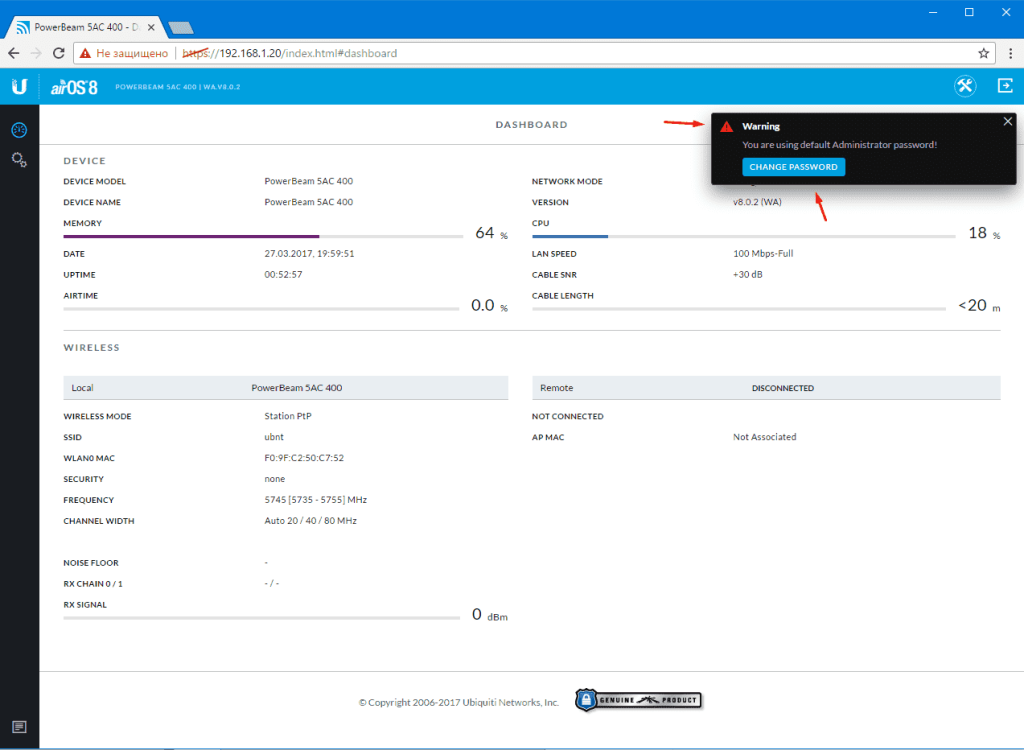The image size is (1024, 750).
Task: Open the tools wrench icon in header
Action: tap(965, 86)
